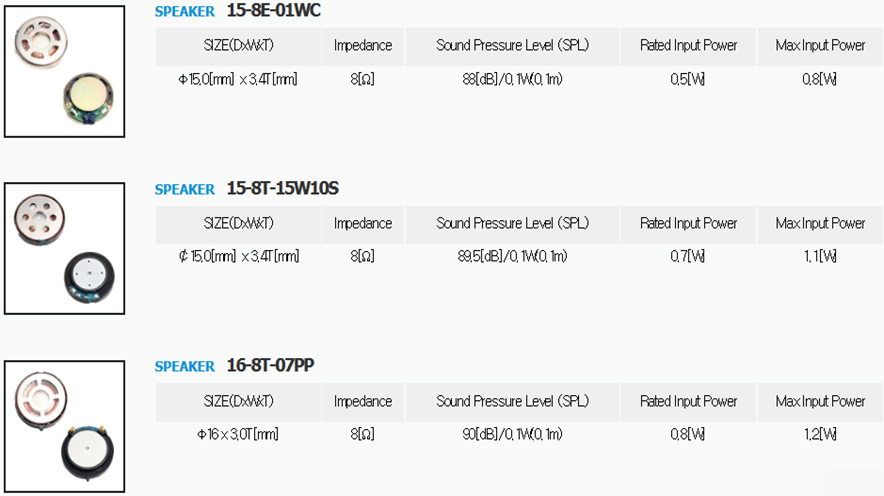Click Max Input Power header of 15-8T-15W10S table

pyautogui.click(x=820, y=224)
